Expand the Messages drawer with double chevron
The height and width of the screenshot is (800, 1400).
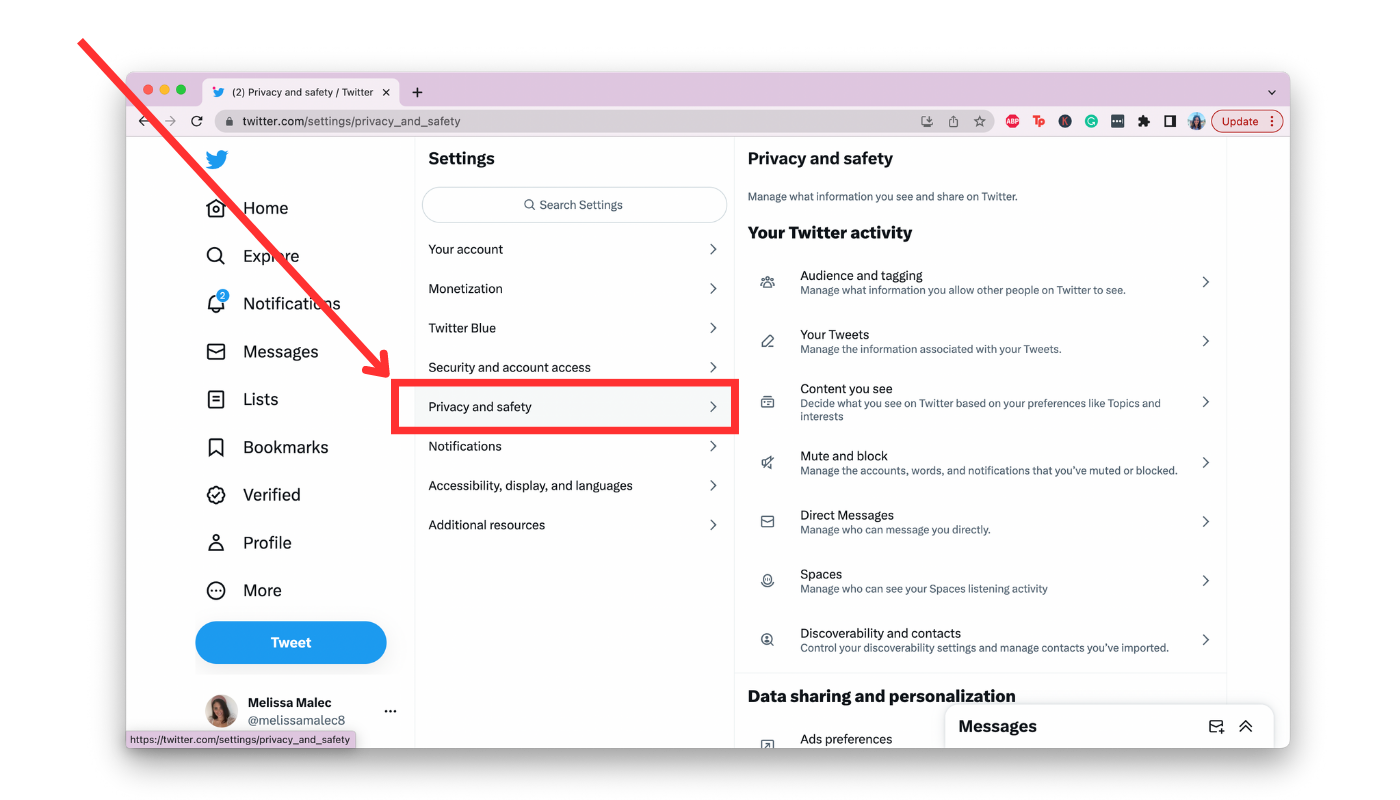[x=1246, y=727]
